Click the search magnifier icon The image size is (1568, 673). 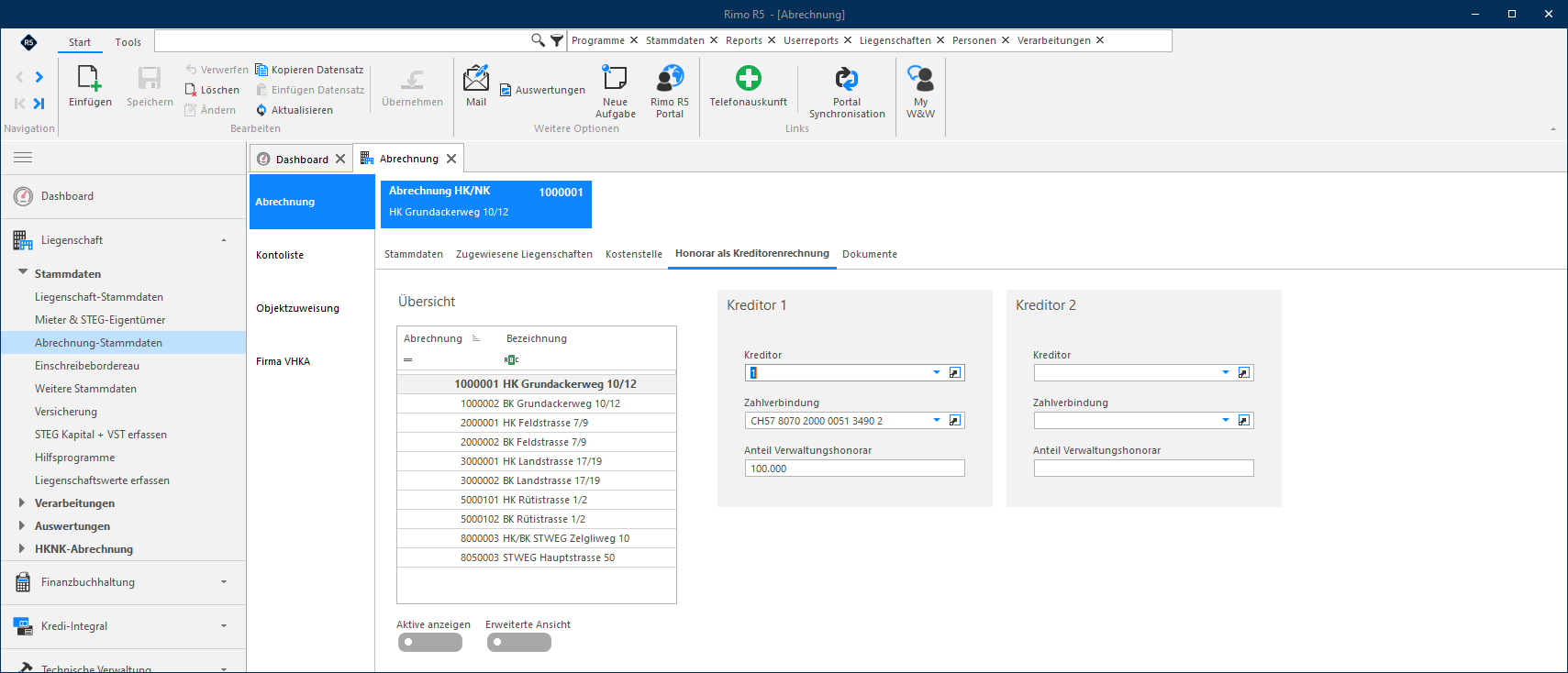(538, 40)
